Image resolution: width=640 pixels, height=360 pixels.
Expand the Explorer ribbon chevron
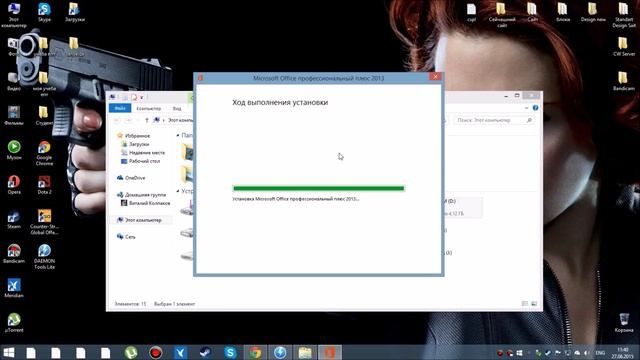pos(526,108)
